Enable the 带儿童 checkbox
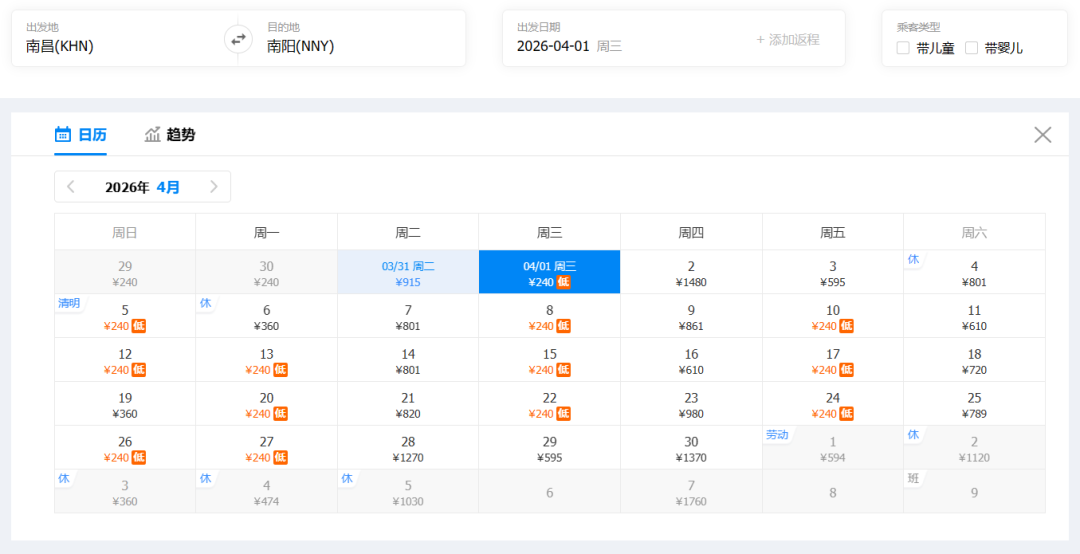The image size is (1080, 554). pos(903,48)
